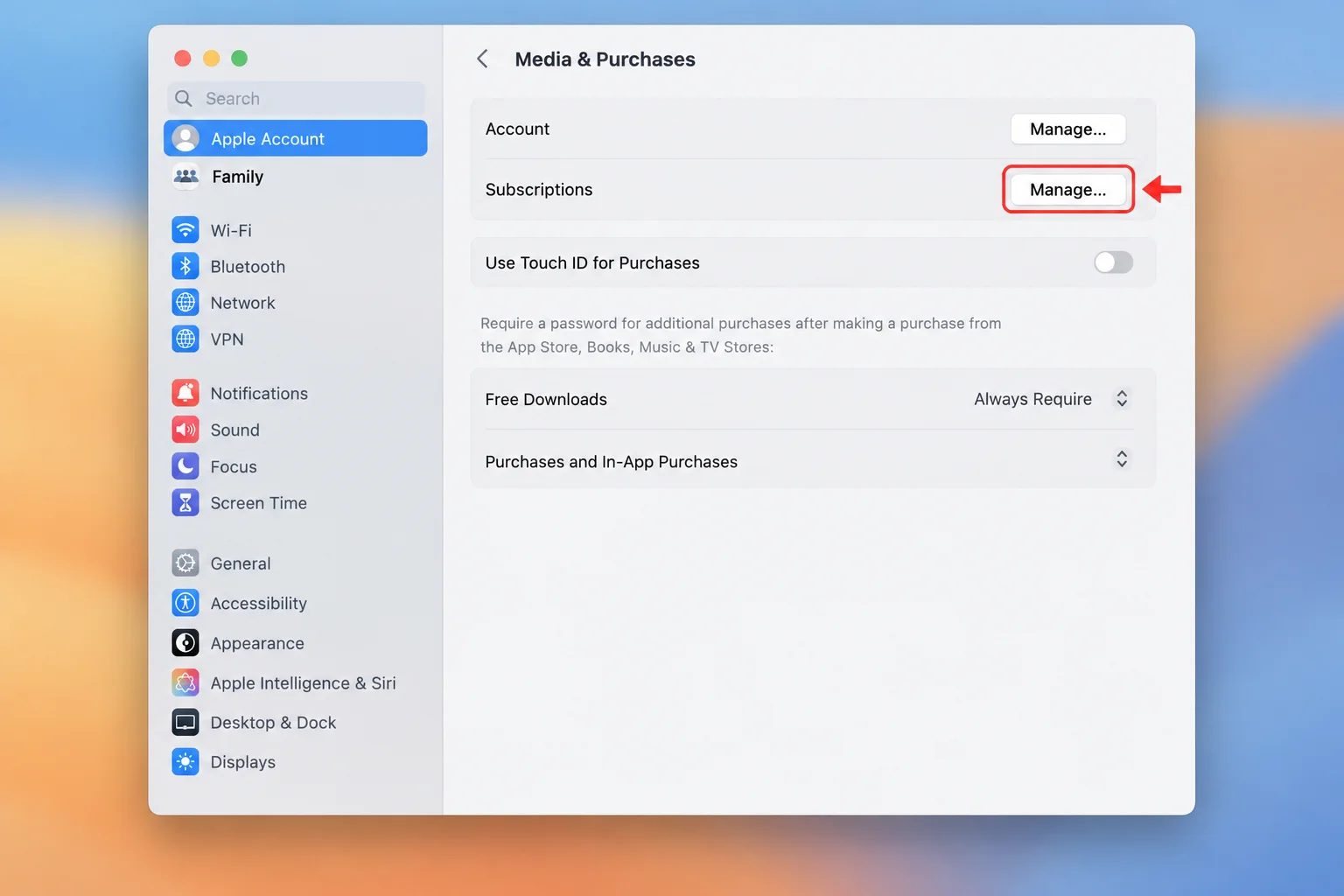Screen dimensions: 1344x896
Task: Choose the Network label in sidebar
Action: point(242,303)
